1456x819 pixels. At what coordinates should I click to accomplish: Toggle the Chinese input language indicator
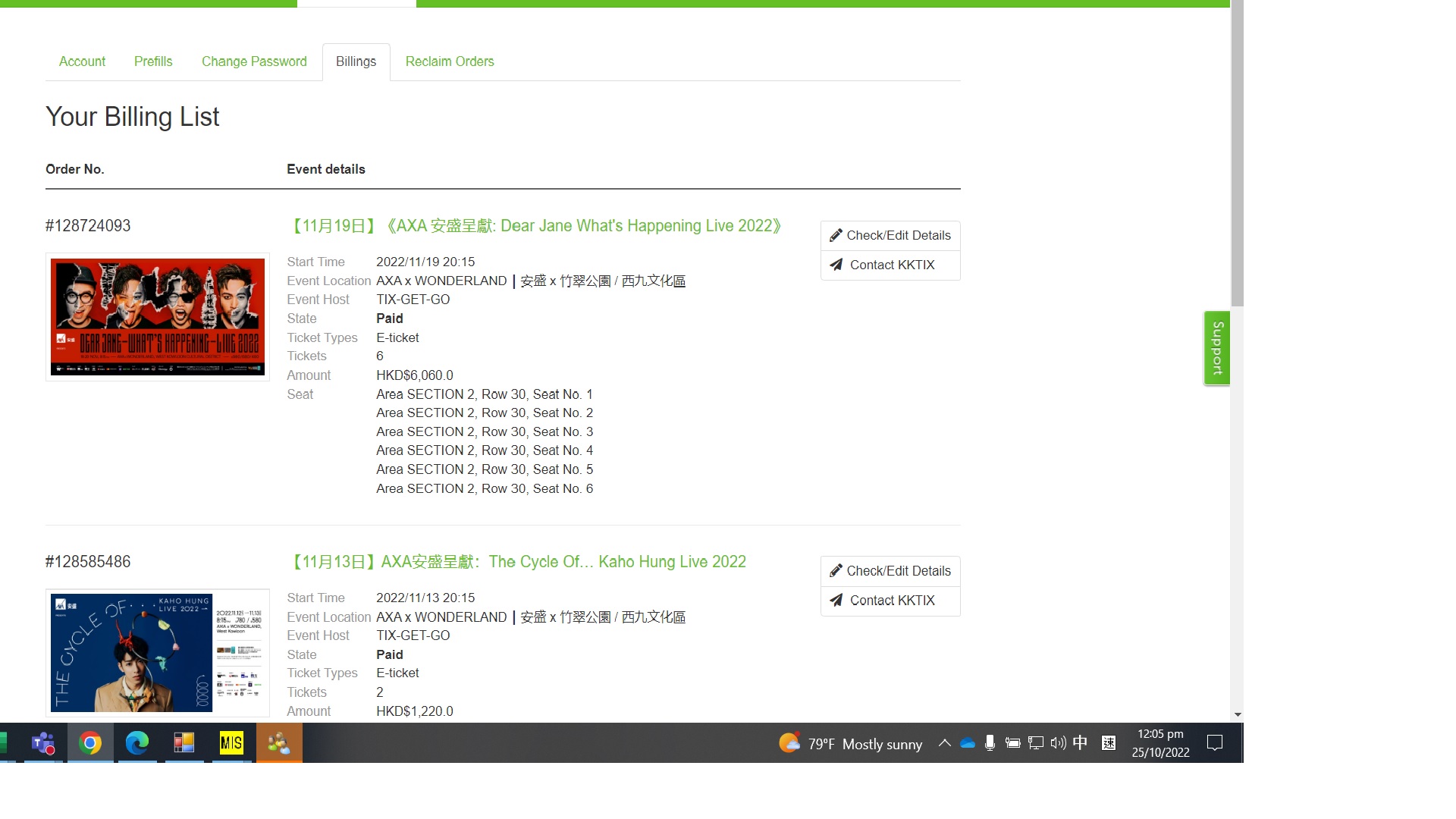click(x=1081, y=743)
